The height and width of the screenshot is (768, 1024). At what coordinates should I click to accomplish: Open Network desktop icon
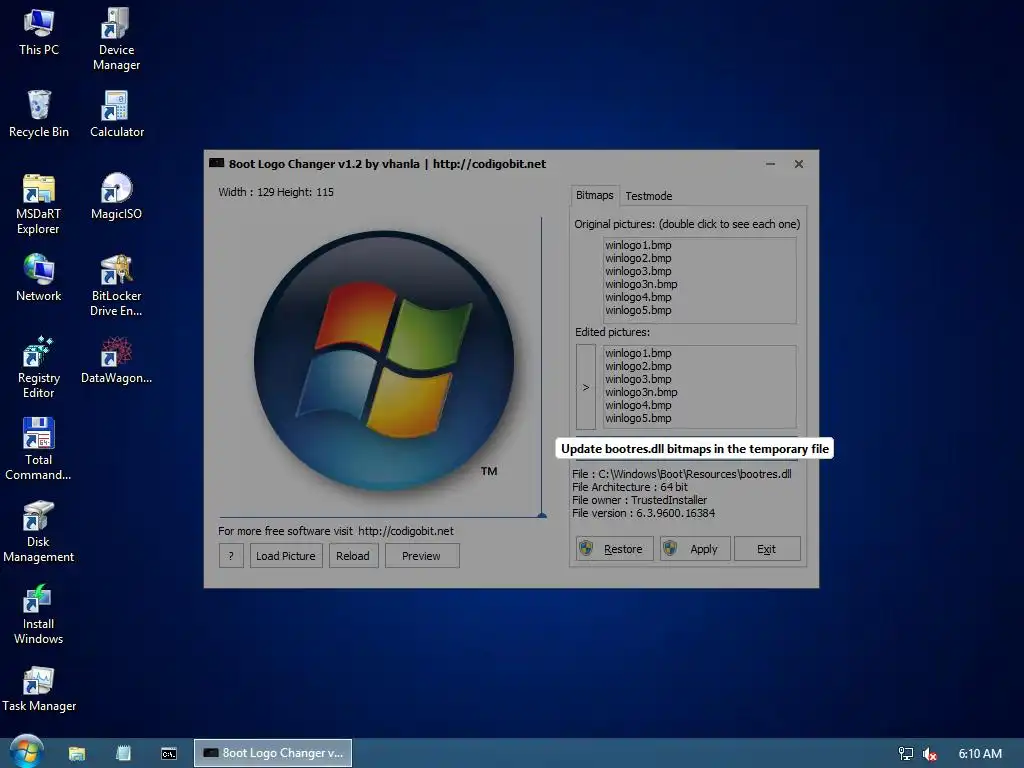[39, 278]
